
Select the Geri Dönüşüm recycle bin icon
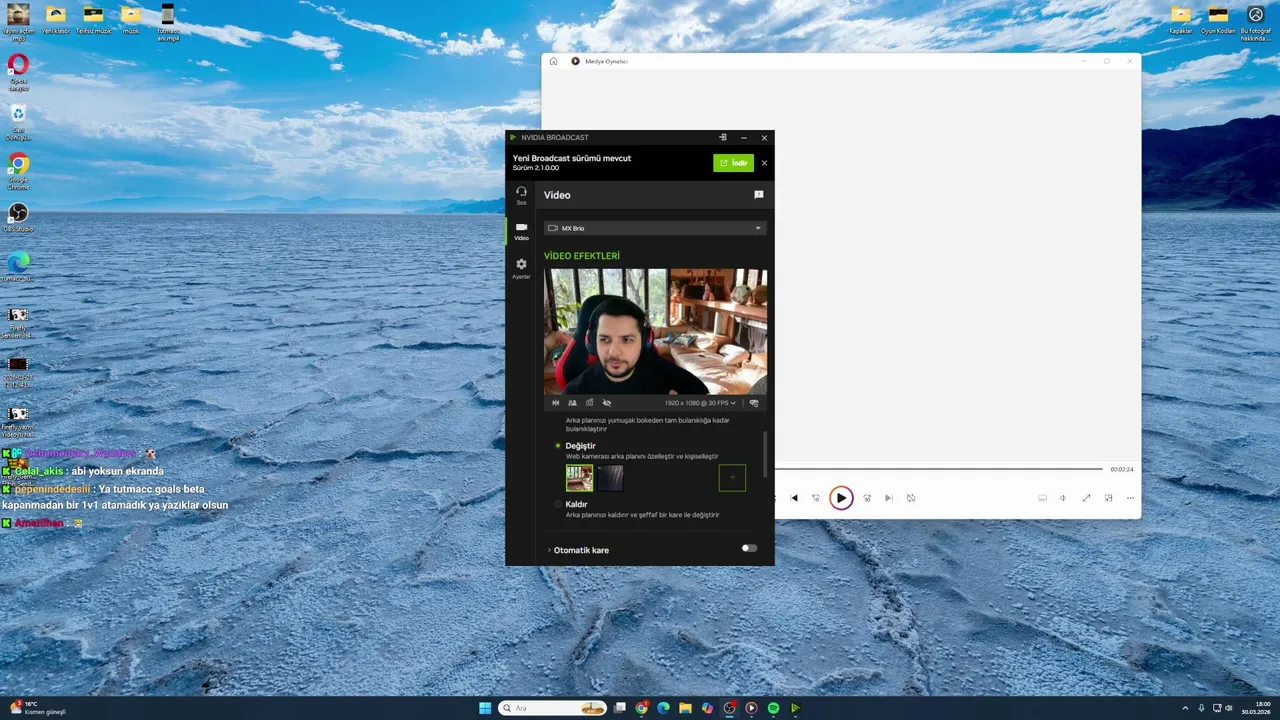18,122
